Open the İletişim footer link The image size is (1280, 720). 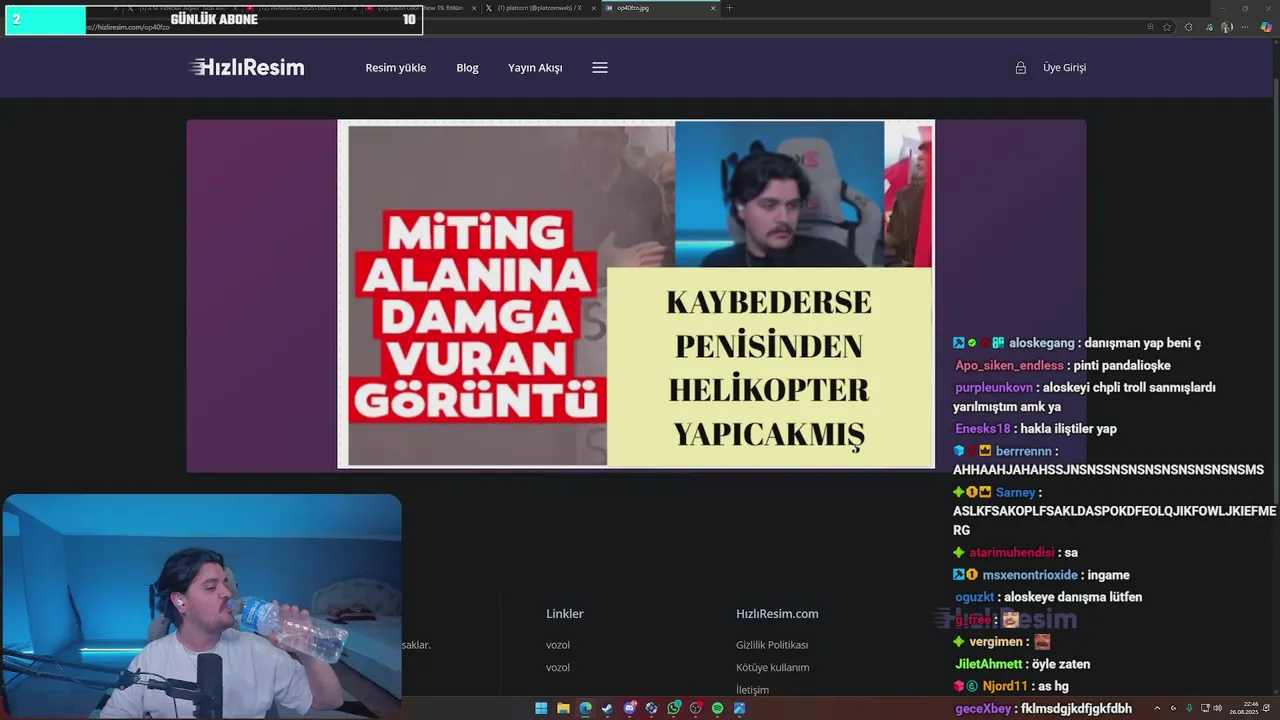click(x=752, y=690)
